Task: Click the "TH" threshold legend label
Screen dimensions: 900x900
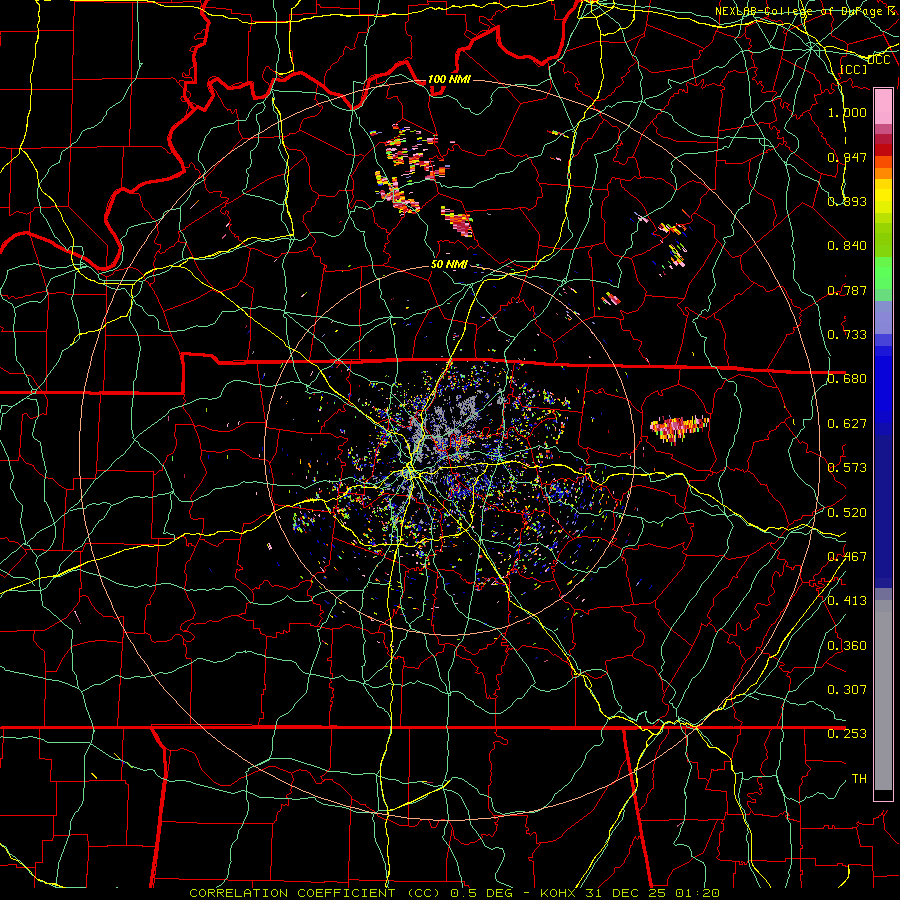Action: point(859,779)
